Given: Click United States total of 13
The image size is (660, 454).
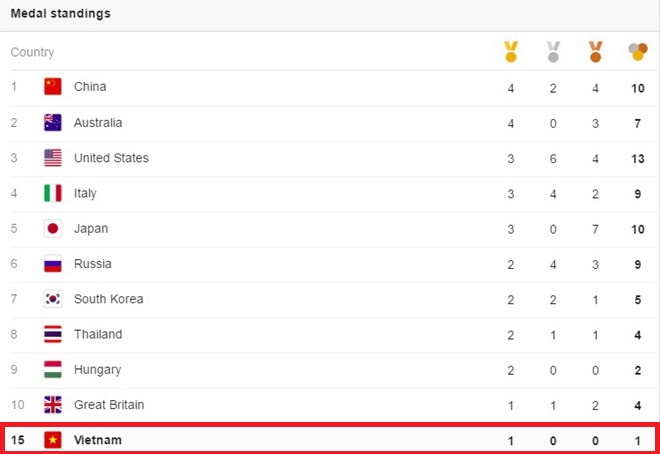Looking at the screenshot, I should pyautogui.click(x=637, y=158).
